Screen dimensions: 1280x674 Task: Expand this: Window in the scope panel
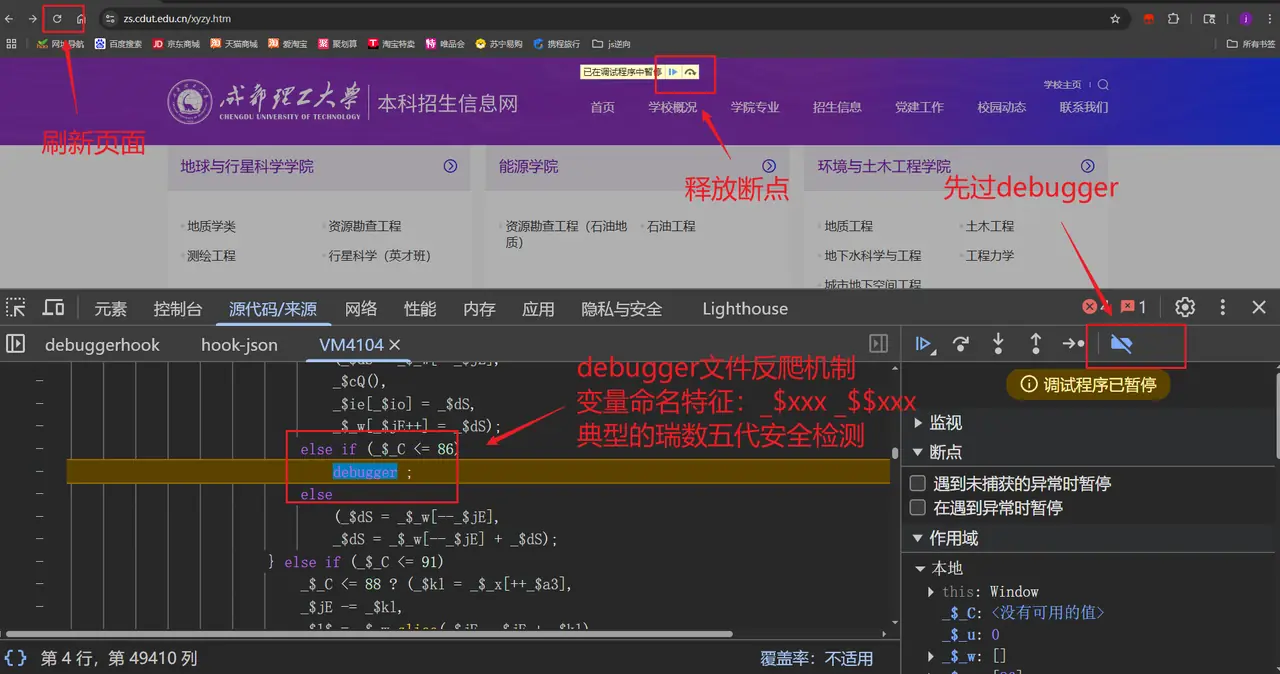coord(929,591)
